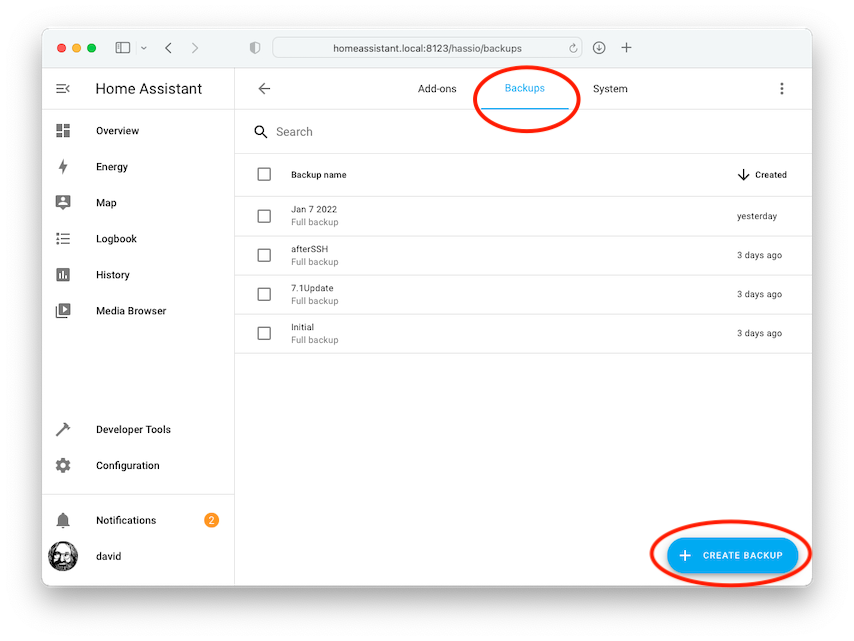Open the History chart icon
Screen dimensions: 854x641
coord(63,274)
